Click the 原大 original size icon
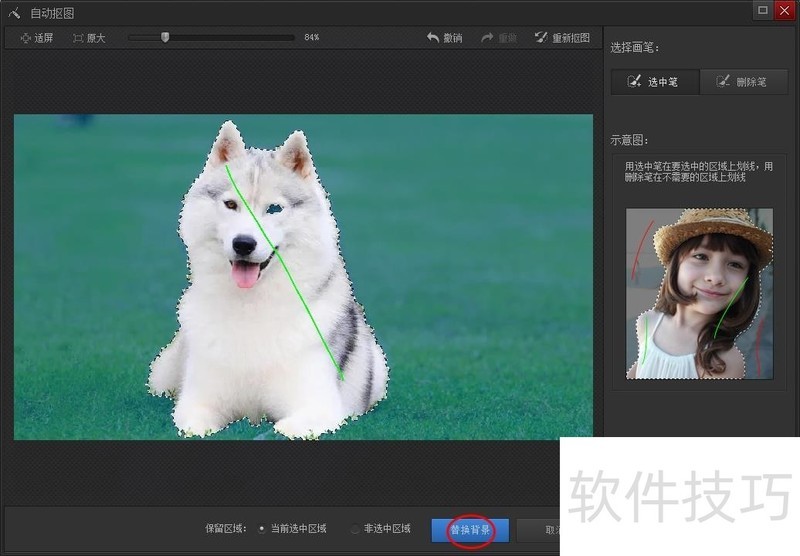 pyautogui.click(x=78, y=38)
